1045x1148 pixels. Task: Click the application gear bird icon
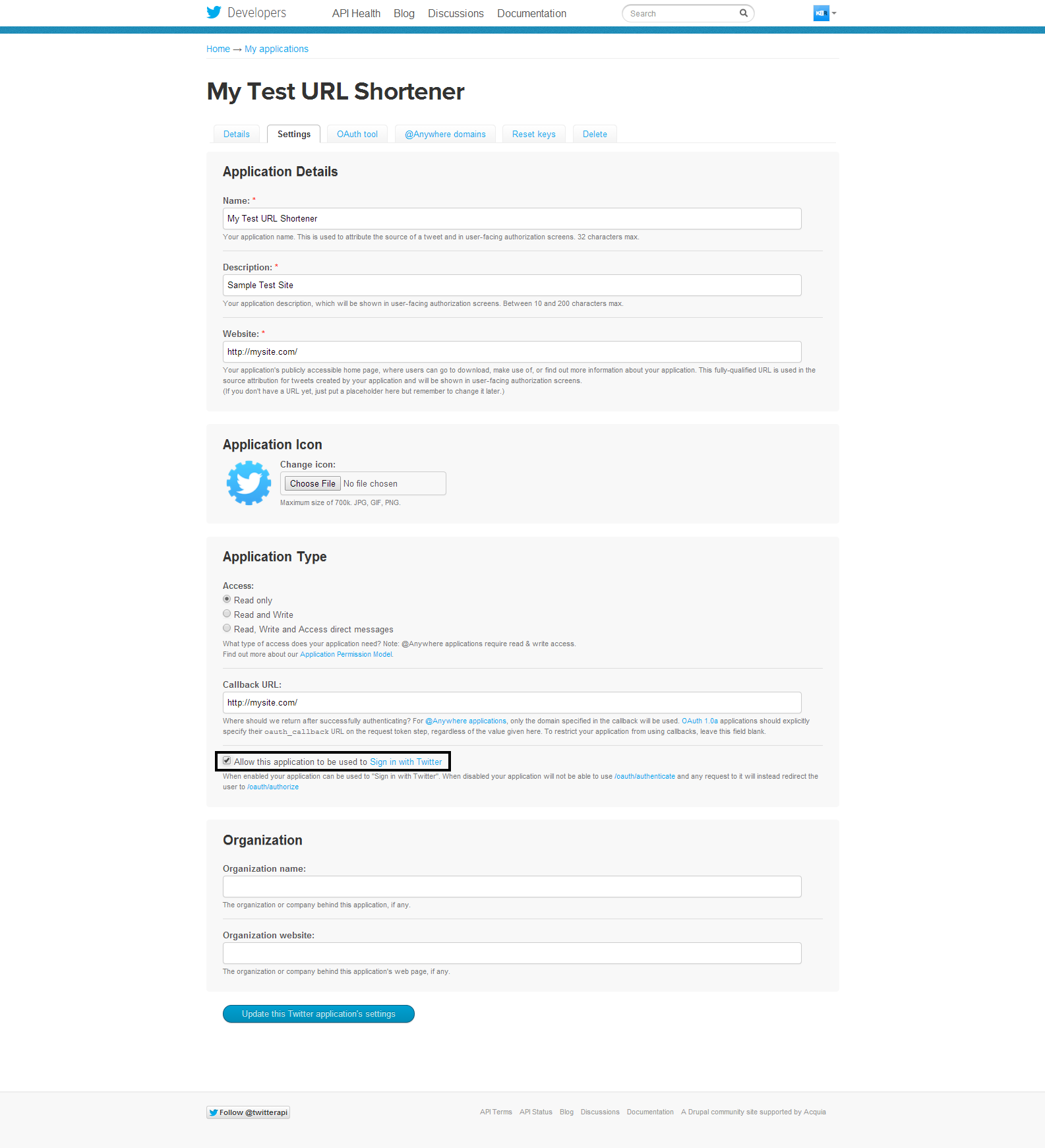click(x=249, y=483)
